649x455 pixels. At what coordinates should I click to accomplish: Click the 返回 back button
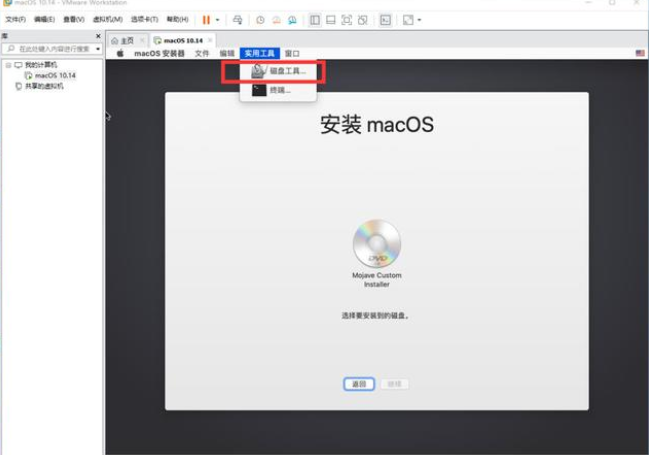pyautogui.click(x=359, y=384)
